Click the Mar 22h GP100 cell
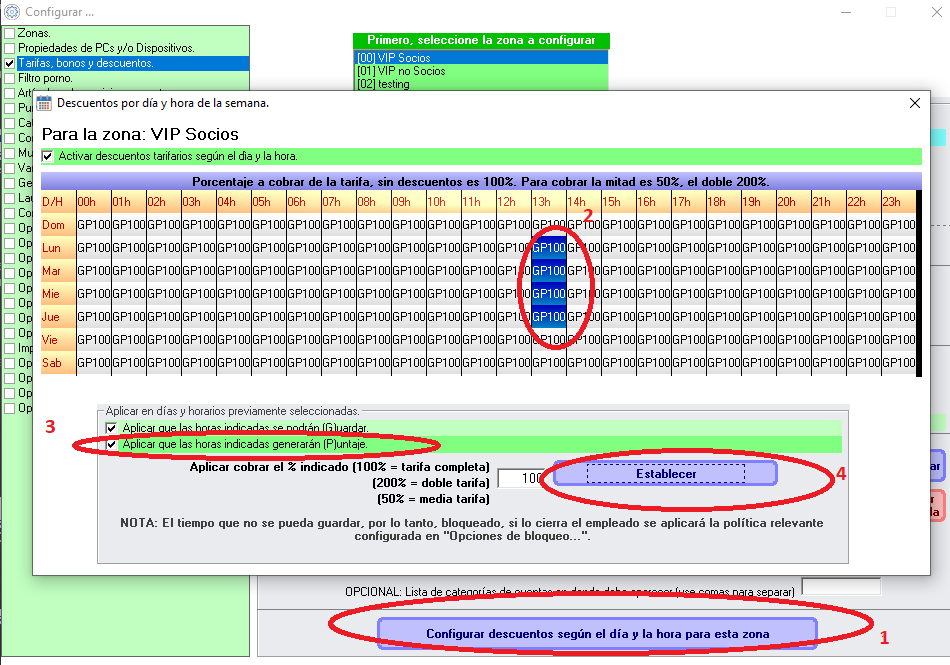The width and height of the screenshot is (950, 665). [864, 271]
